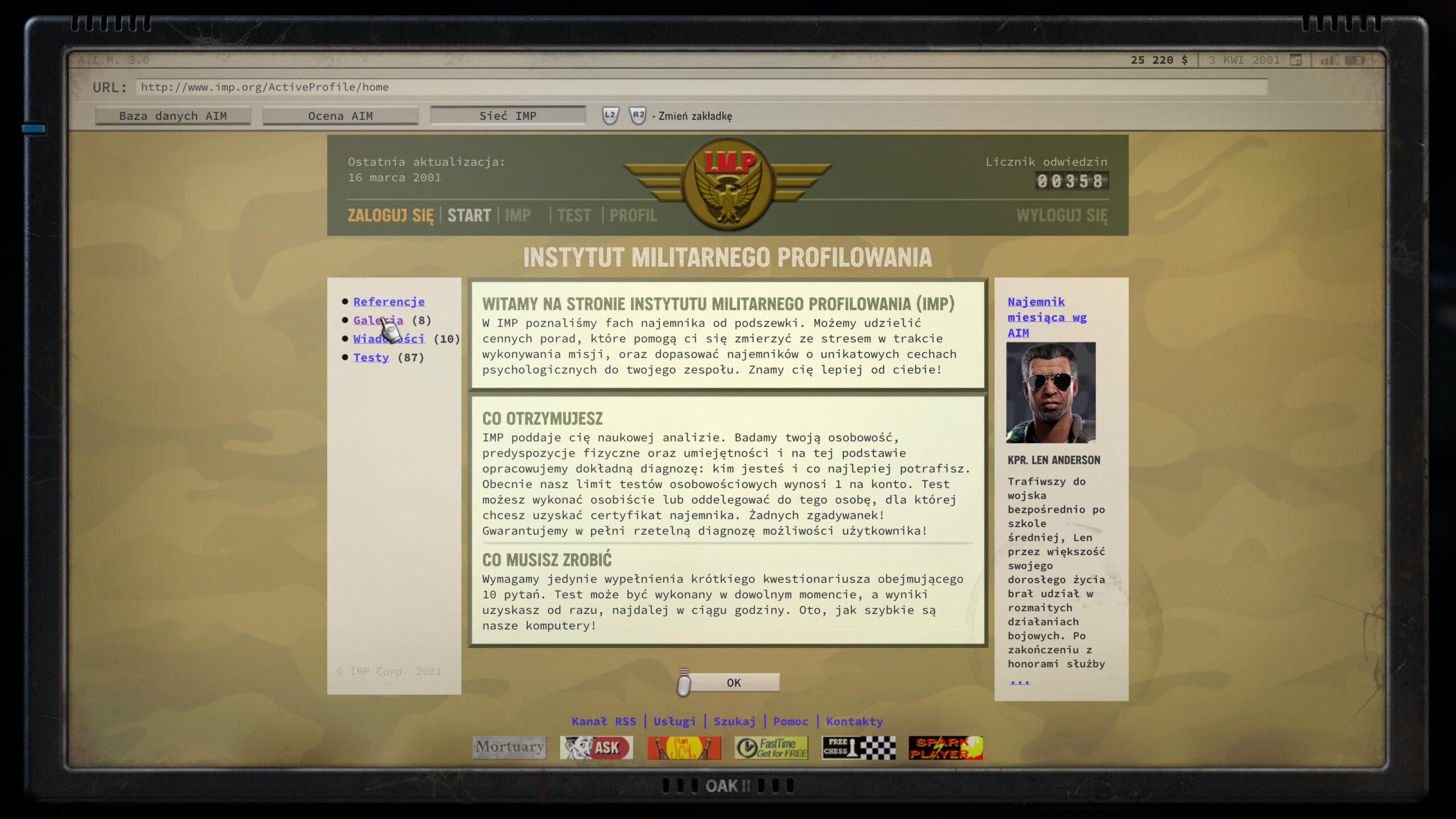The image size is (1456, 819).
Task: Click the Mortuary banner ad
Action: pos(509,747)
